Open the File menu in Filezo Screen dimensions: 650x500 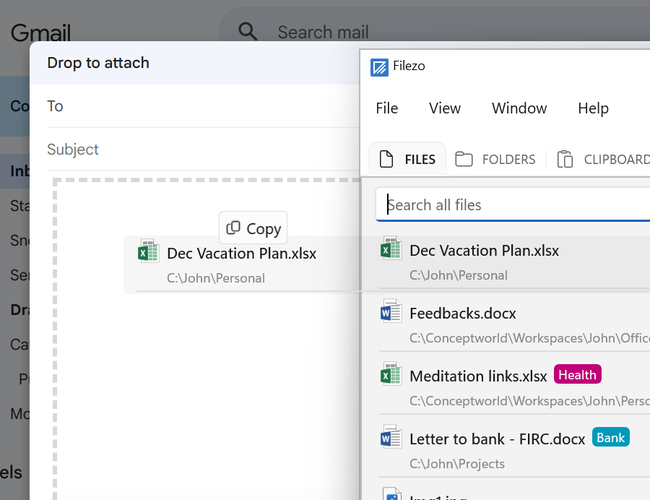(x=387, y=108)
